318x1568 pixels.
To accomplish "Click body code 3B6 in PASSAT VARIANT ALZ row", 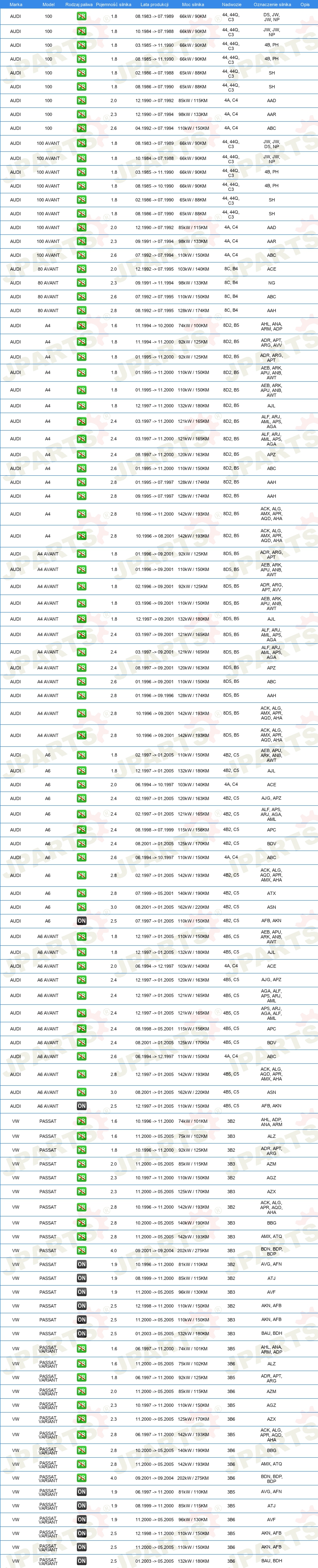I will pos(231,1364).
